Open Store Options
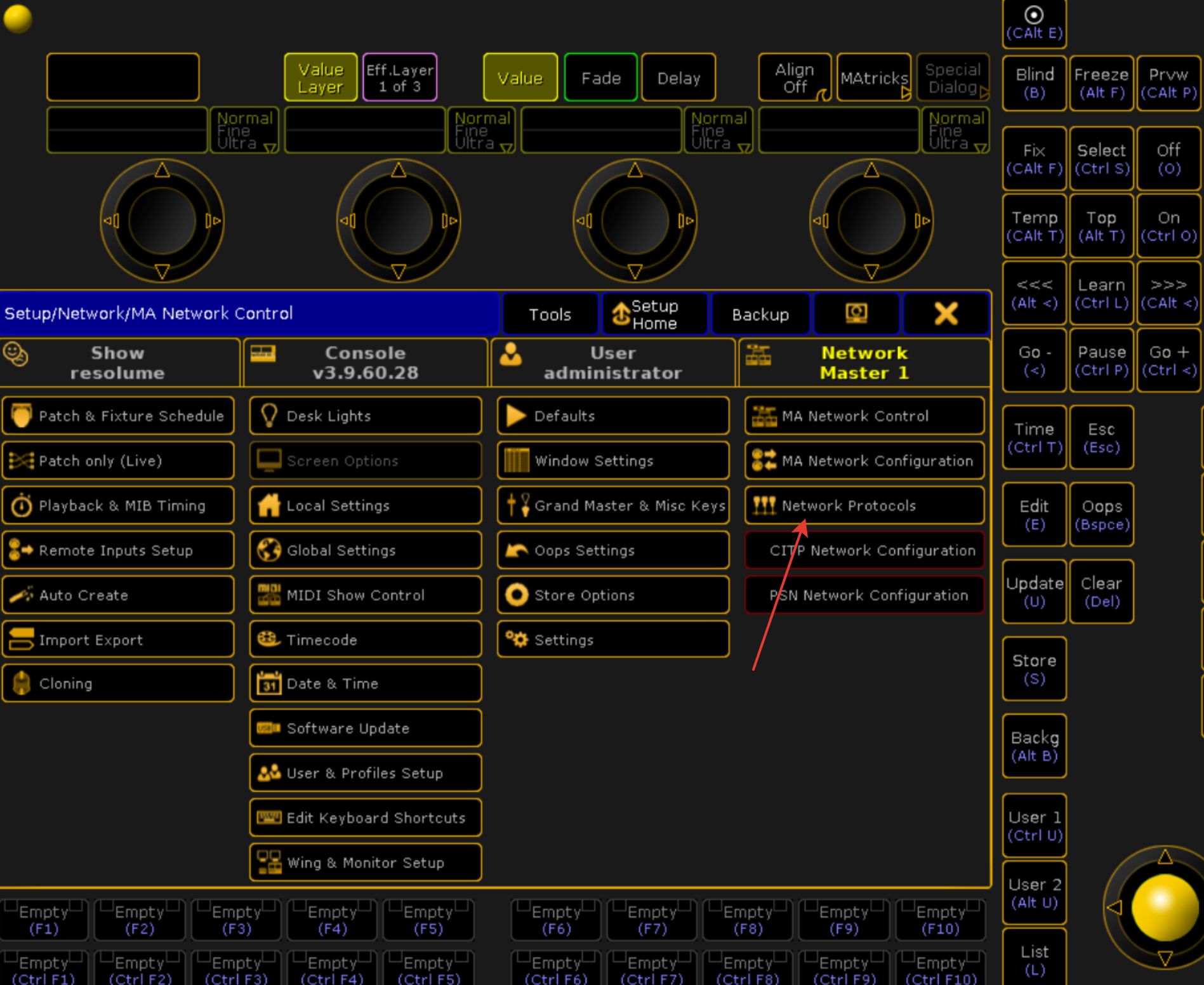Image resolution: width=1204 pixels, height=985 pixels. click(613, 595)
